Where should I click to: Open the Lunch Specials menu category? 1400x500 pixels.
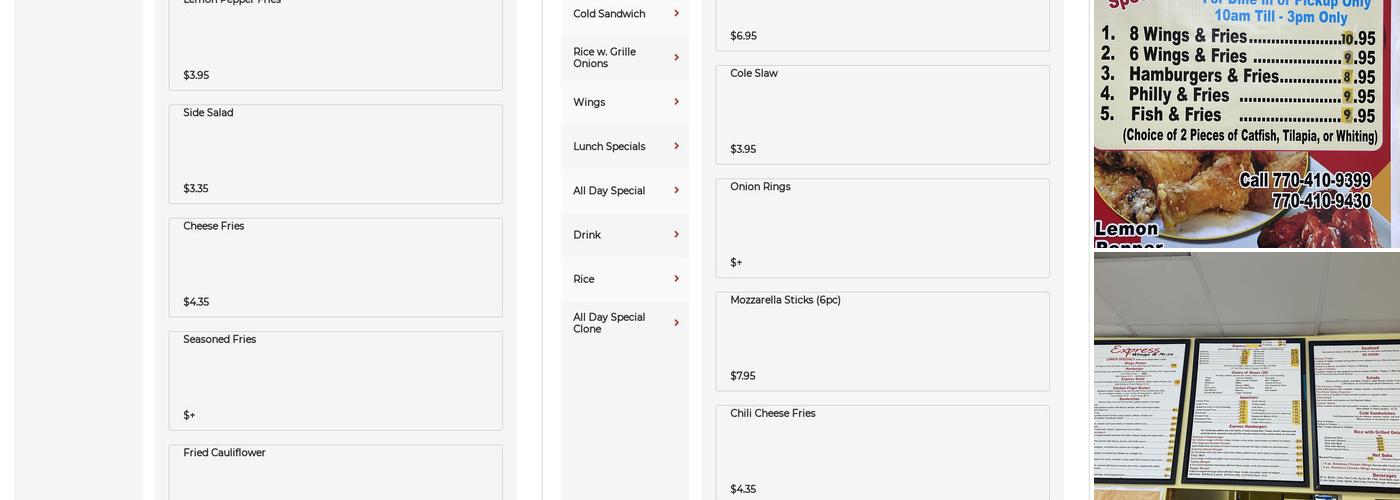pyautogui.click(x=609, y=147)
